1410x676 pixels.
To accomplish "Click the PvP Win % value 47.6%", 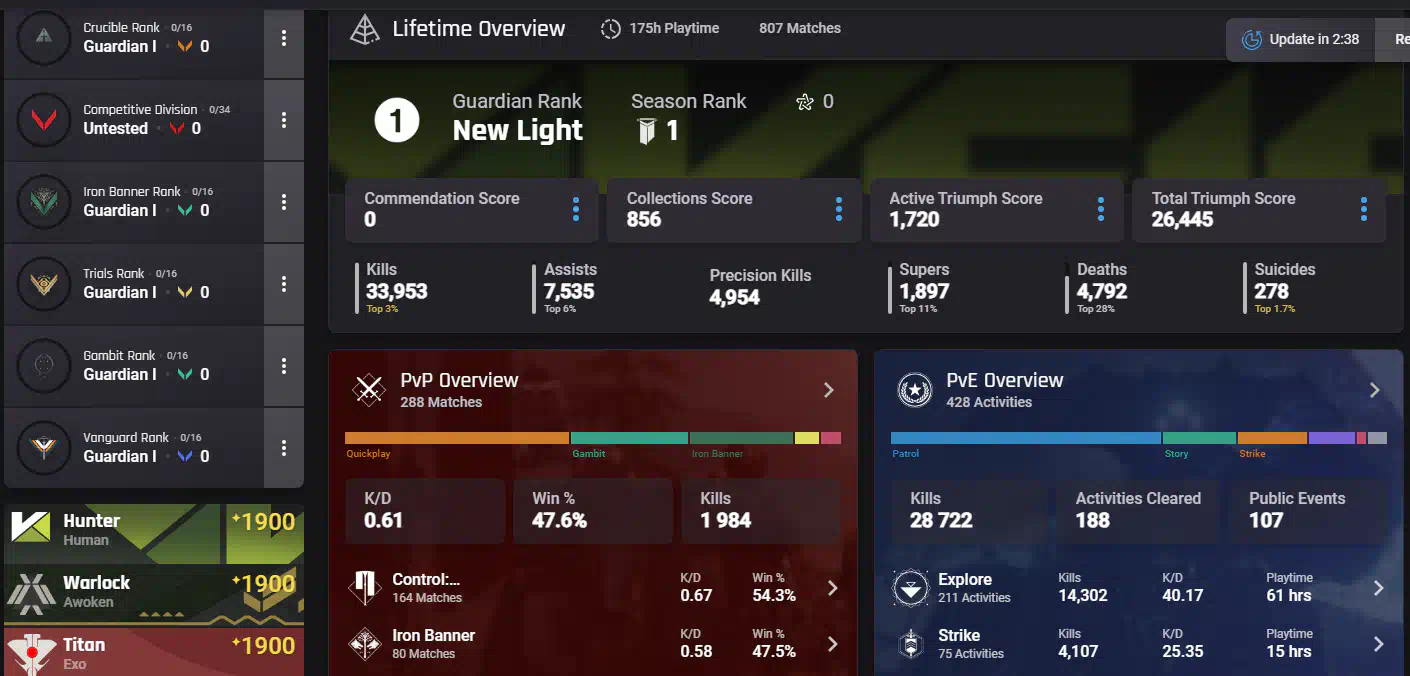I will (559, 520).
